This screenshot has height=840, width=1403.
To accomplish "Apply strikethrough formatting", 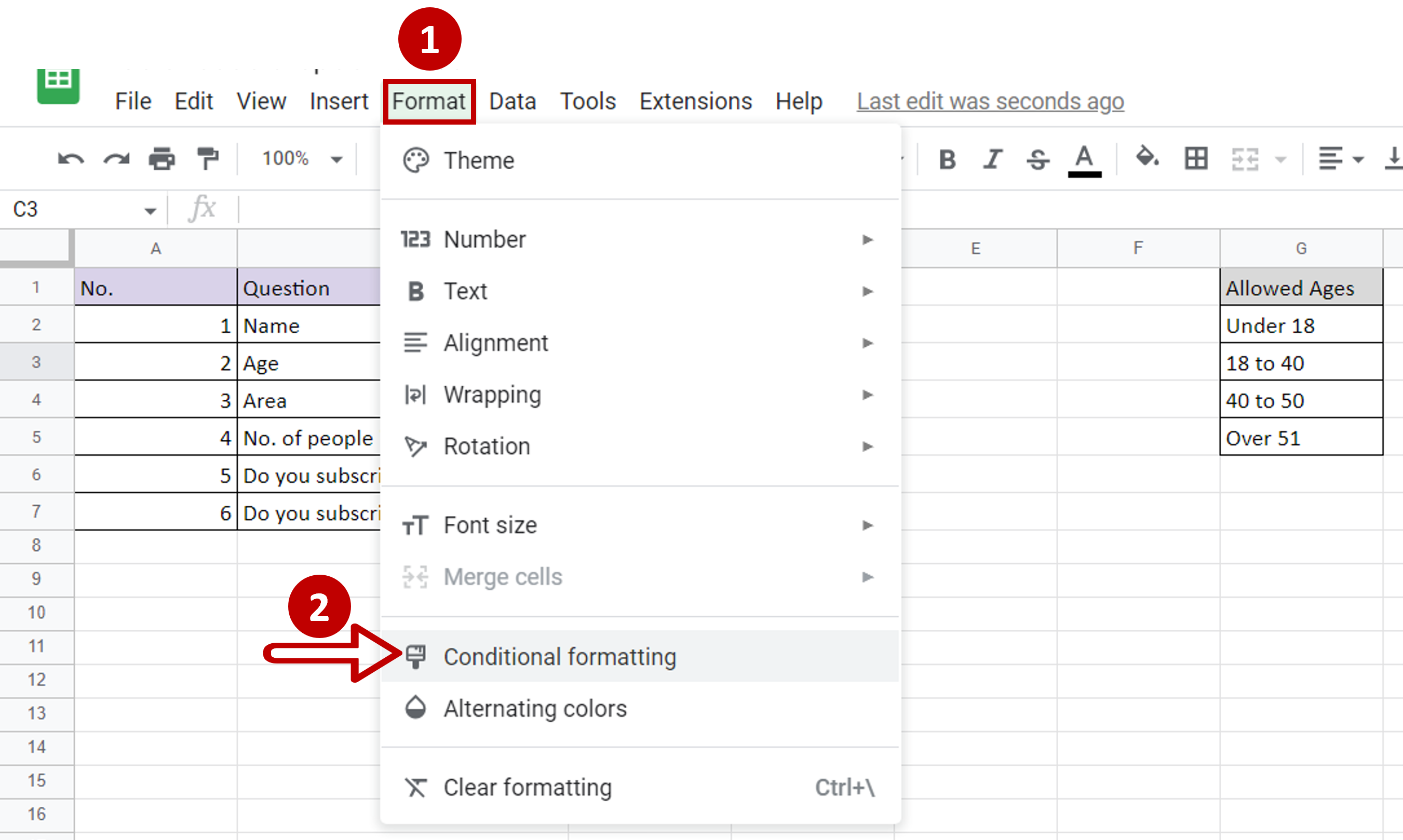I will 1037,159.
